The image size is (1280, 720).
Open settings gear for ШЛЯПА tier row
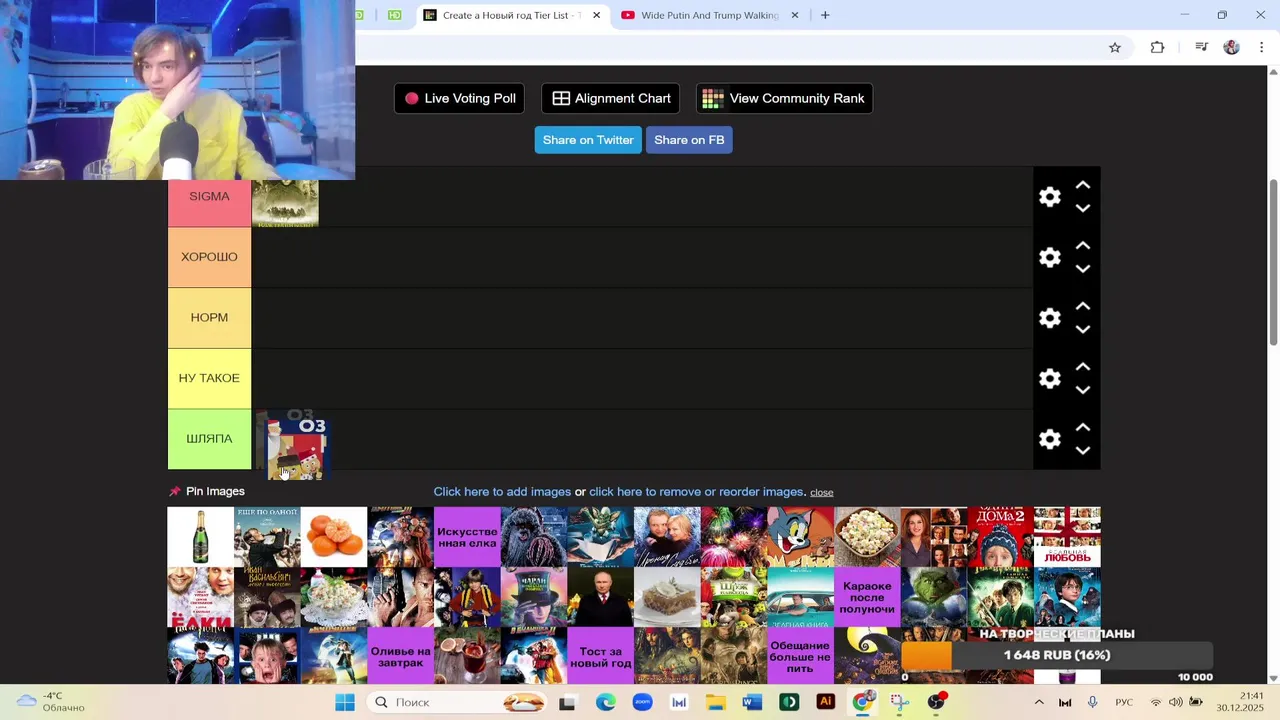coord(1049,439)
